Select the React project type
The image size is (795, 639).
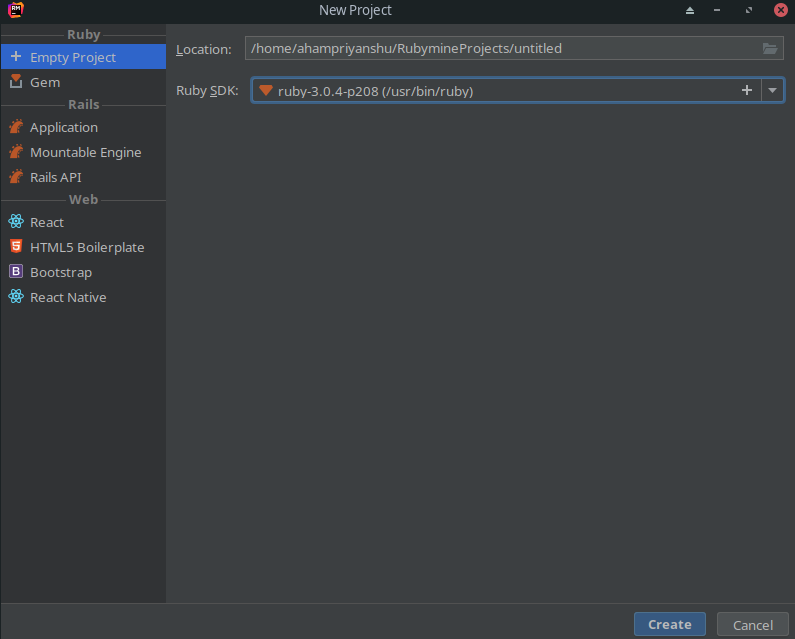pos(83,222)
